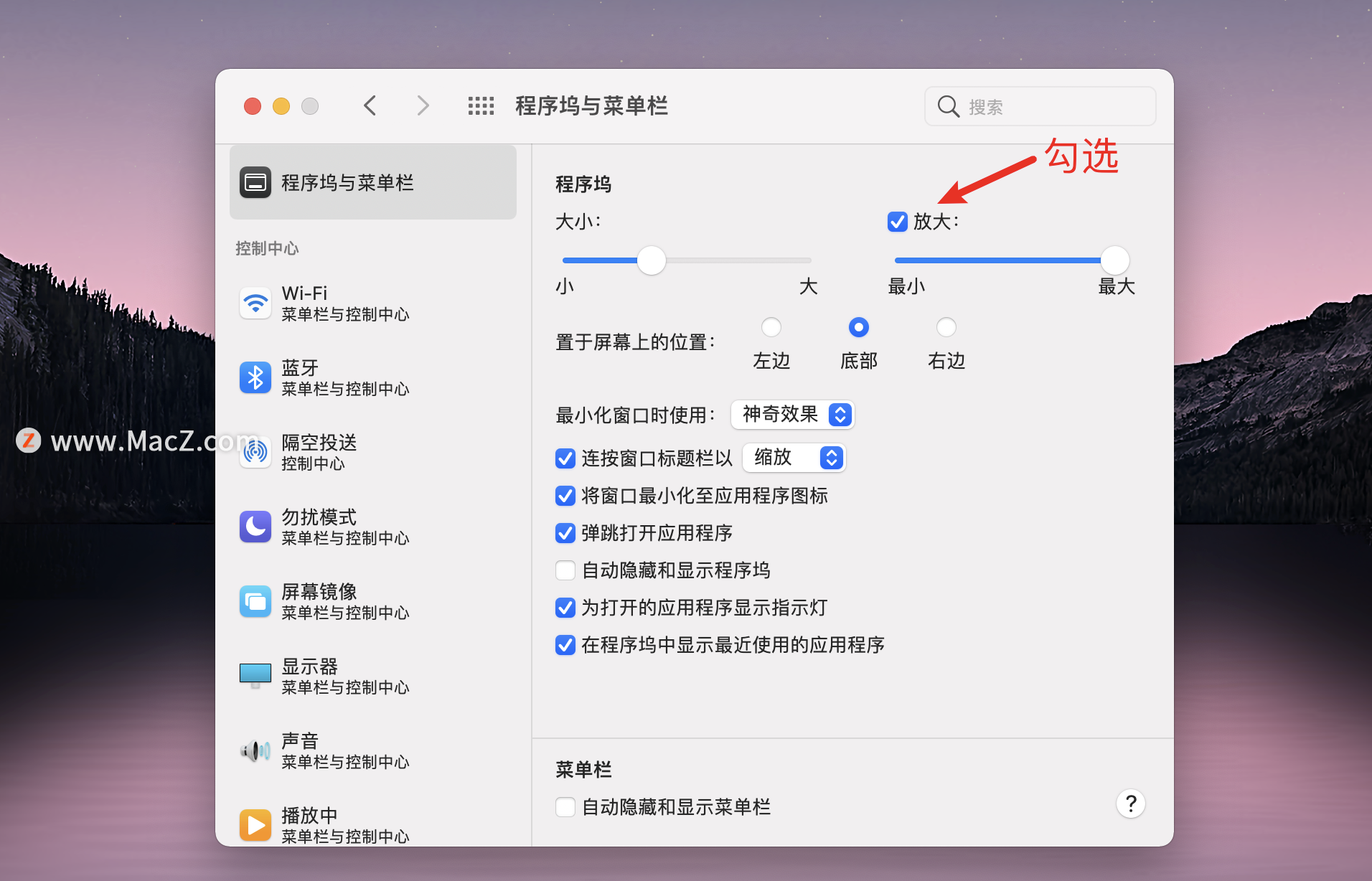Select 显示器 sidebar row label
Image resolution: width=1372 pixels, height=881 pixels.
tap(310, 666)
